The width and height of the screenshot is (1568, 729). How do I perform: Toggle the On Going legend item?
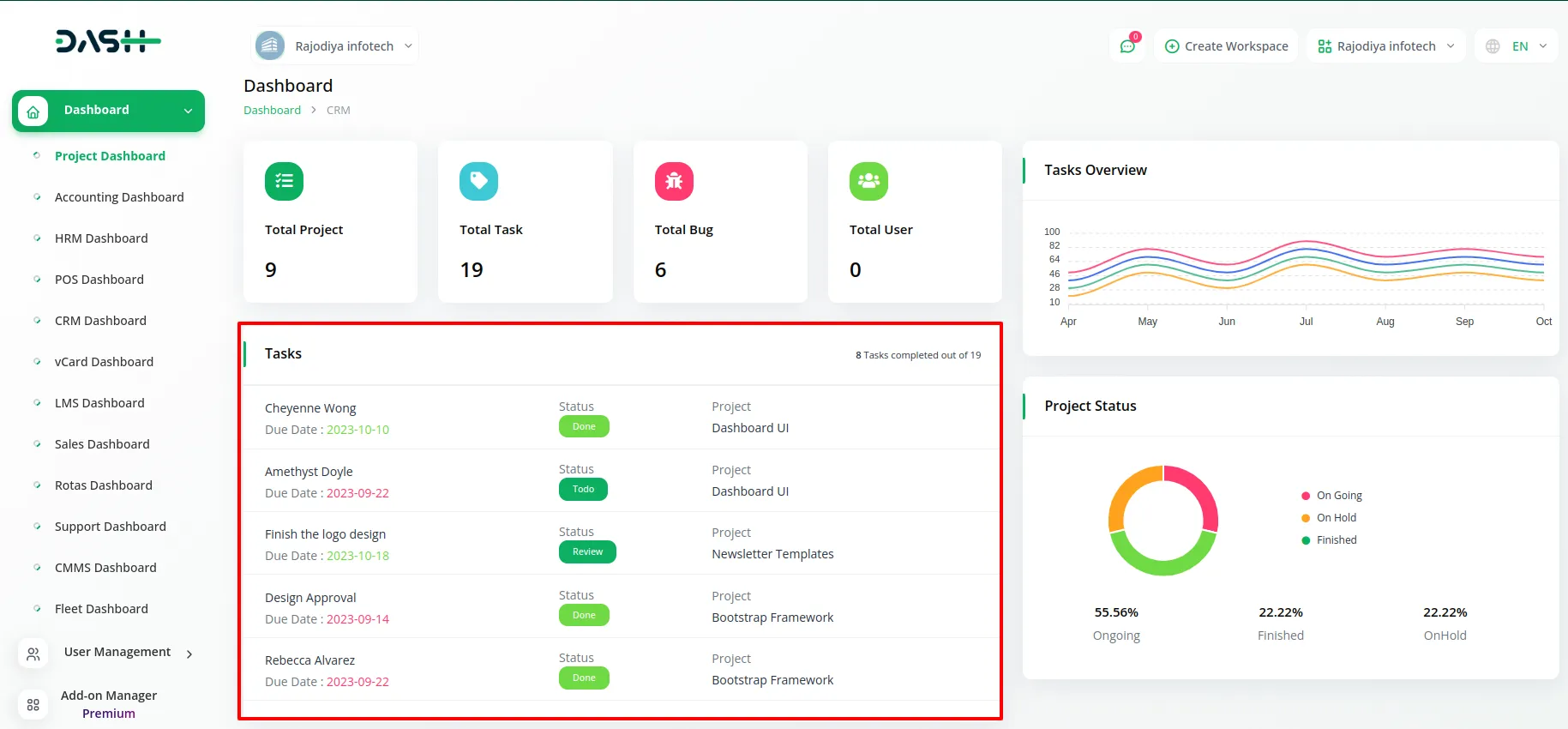[1338, 496]
